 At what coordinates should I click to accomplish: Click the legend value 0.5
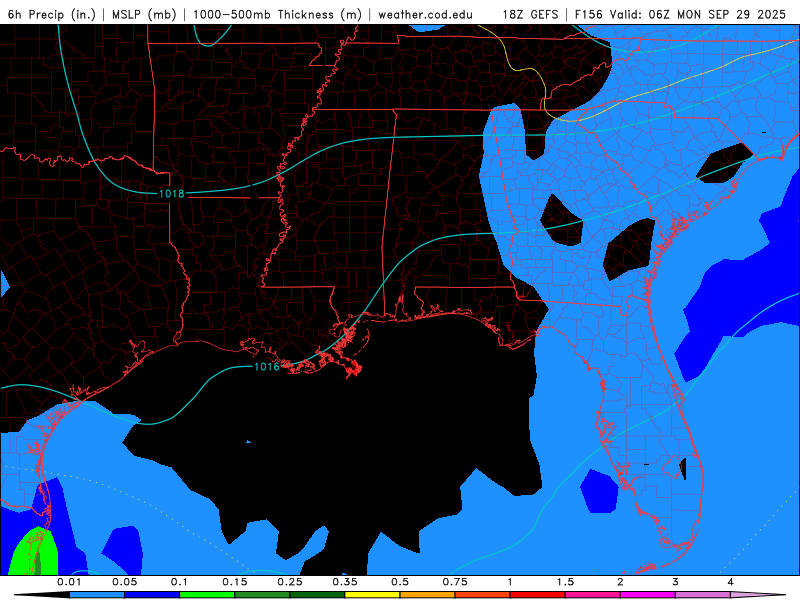pyautogui.click(x=400, y=582)
